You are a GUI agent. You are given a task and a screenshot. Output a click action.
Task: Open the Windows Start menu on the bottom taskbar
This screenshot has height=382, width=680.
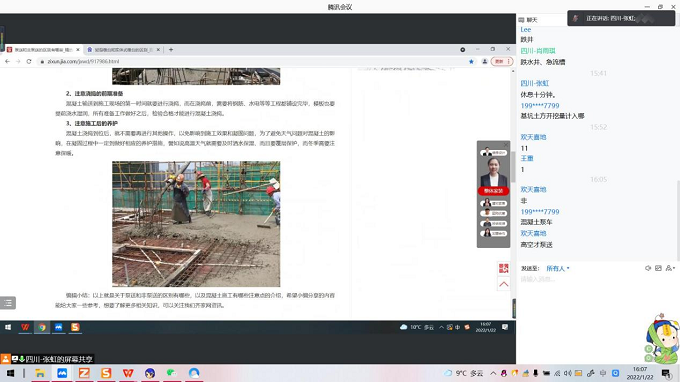pos(10,373)
